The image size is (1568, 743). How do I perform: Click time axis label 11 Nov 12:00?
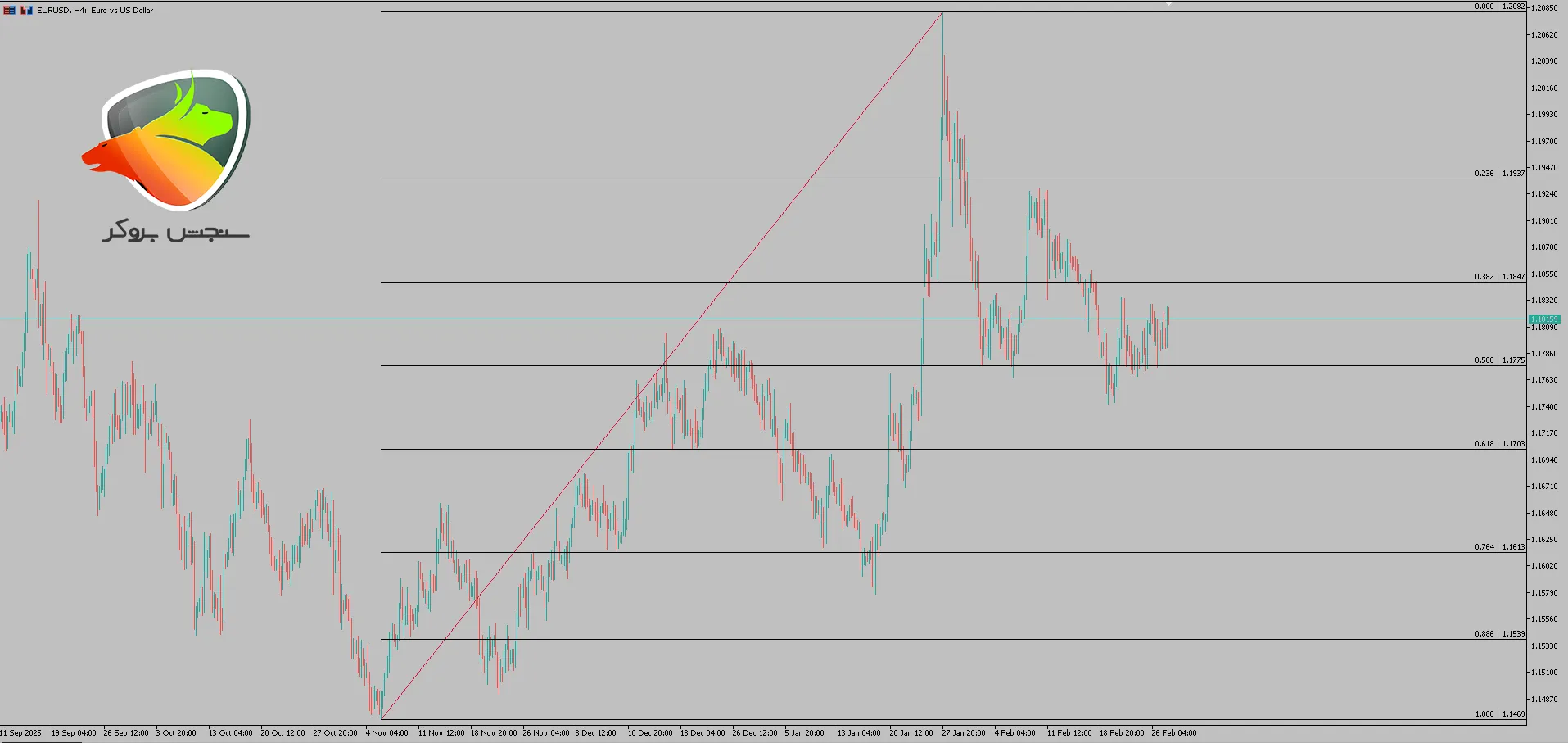click(441, 733)
